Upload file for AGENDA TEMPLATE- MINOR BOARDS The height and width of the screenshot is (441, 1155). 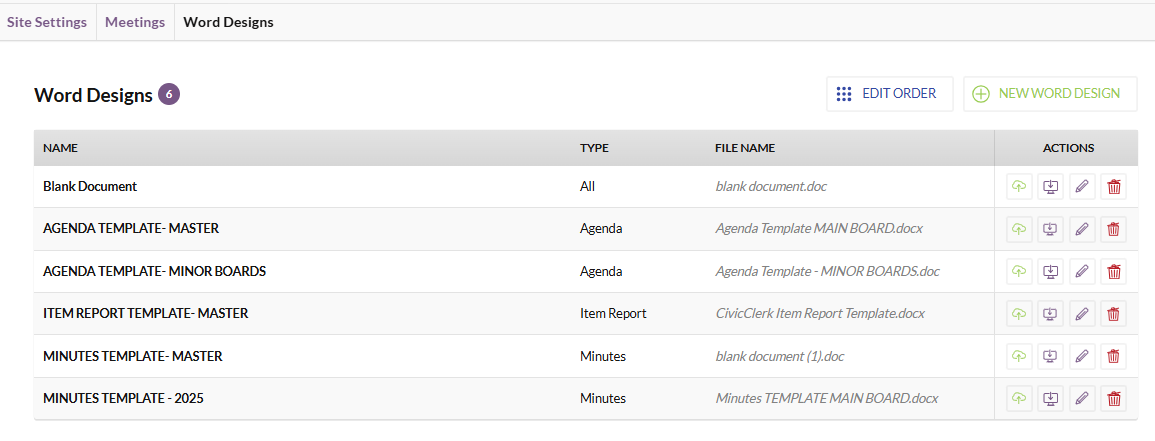tap(1019, 272)
